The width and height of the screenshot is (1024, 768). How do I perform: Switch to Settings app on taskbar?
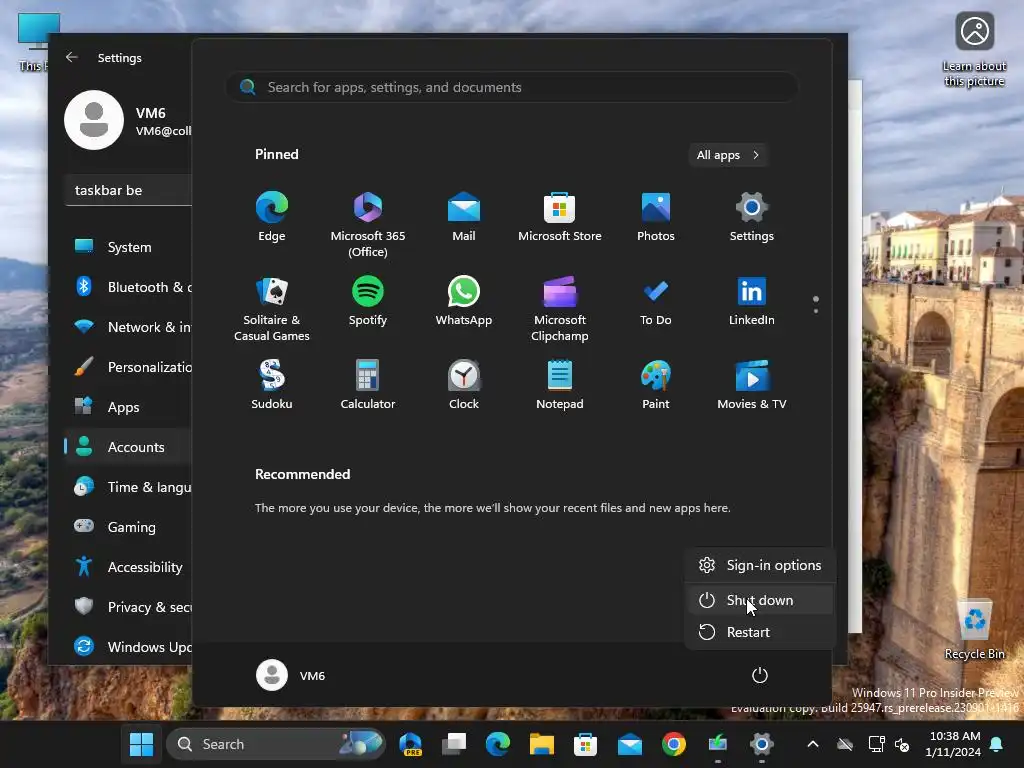[761, 744]
